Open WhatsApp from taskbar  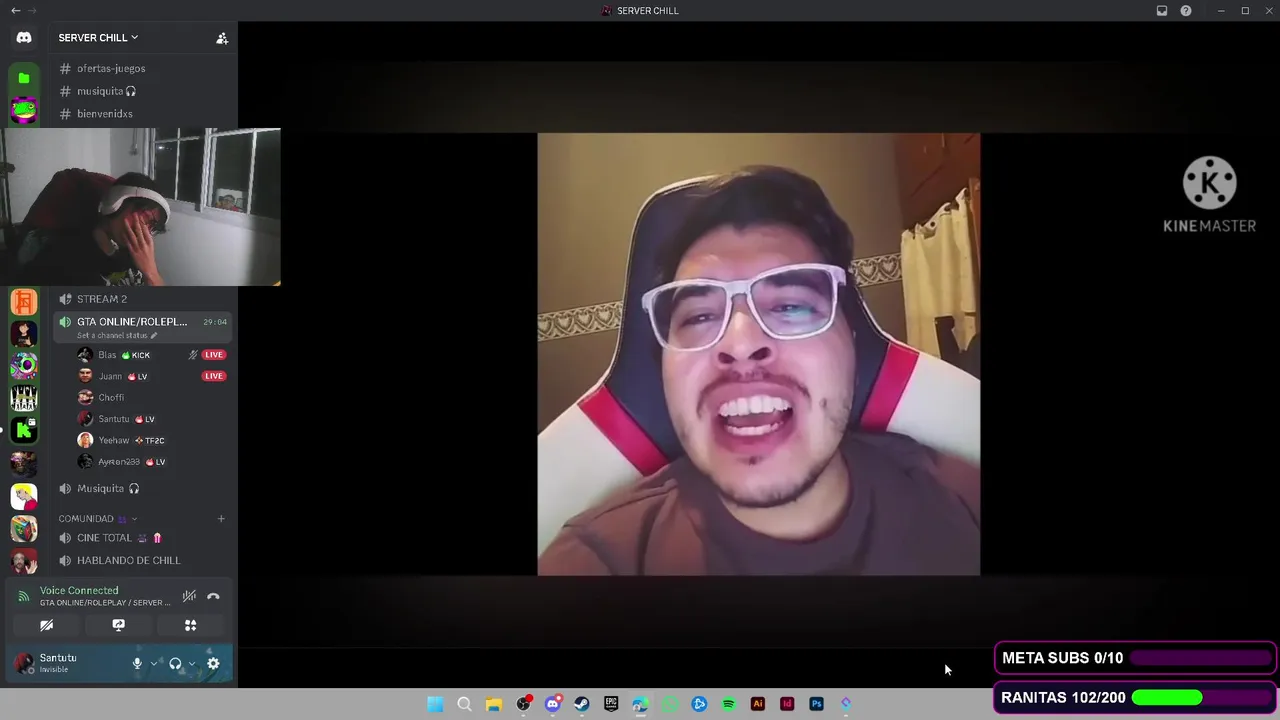[670, 704]
